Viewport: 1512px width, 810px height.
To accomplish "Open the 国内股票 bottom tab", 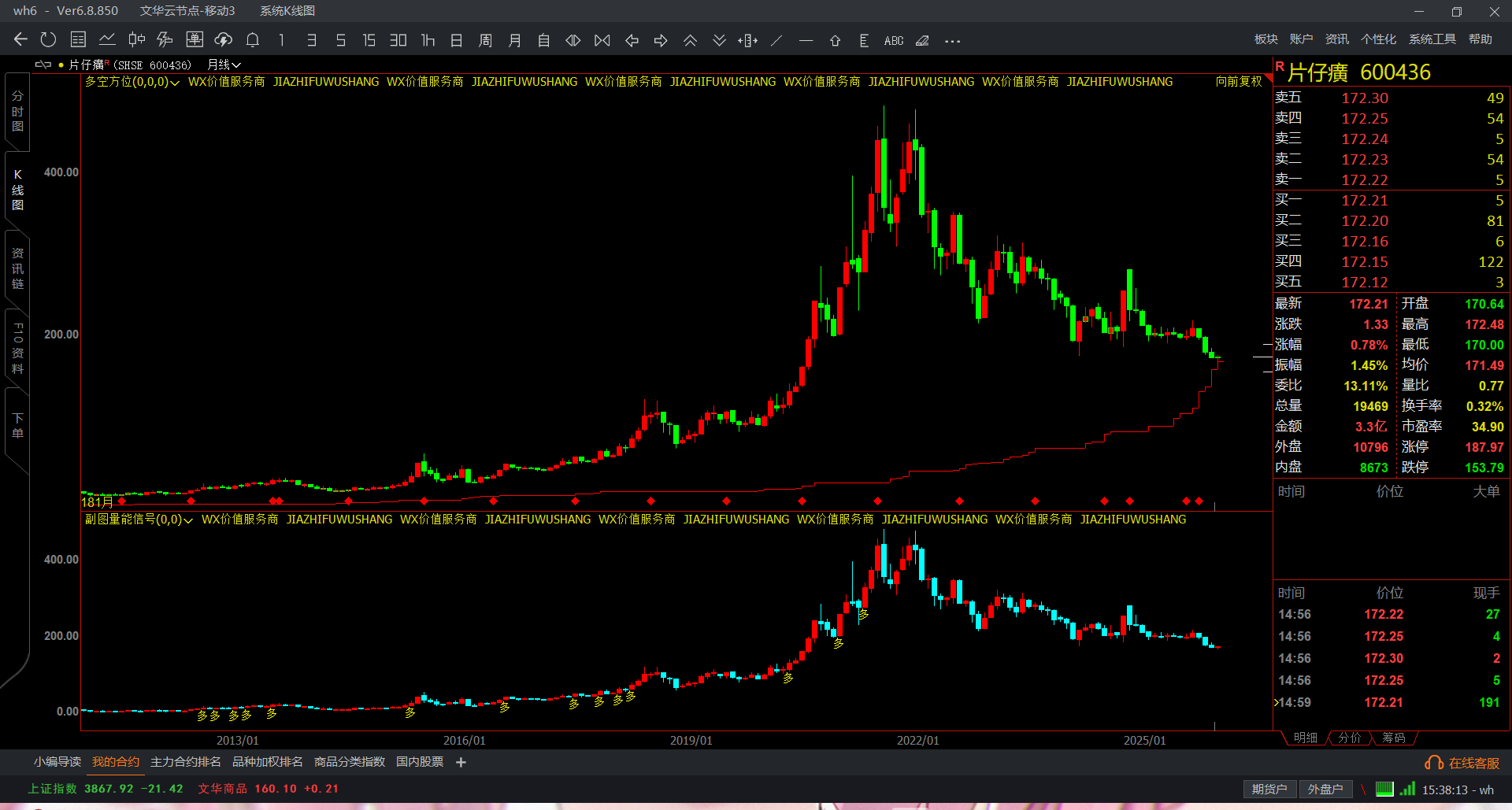I will point(420,762).
